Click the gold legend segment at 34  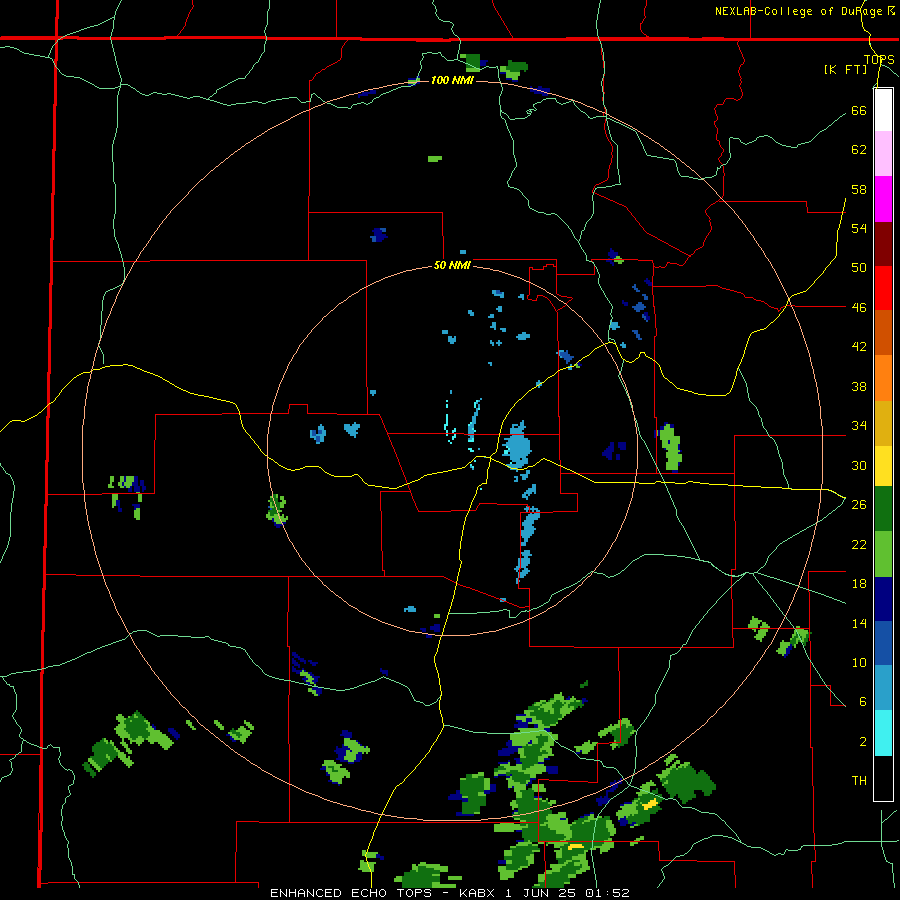tap(883, 423)
